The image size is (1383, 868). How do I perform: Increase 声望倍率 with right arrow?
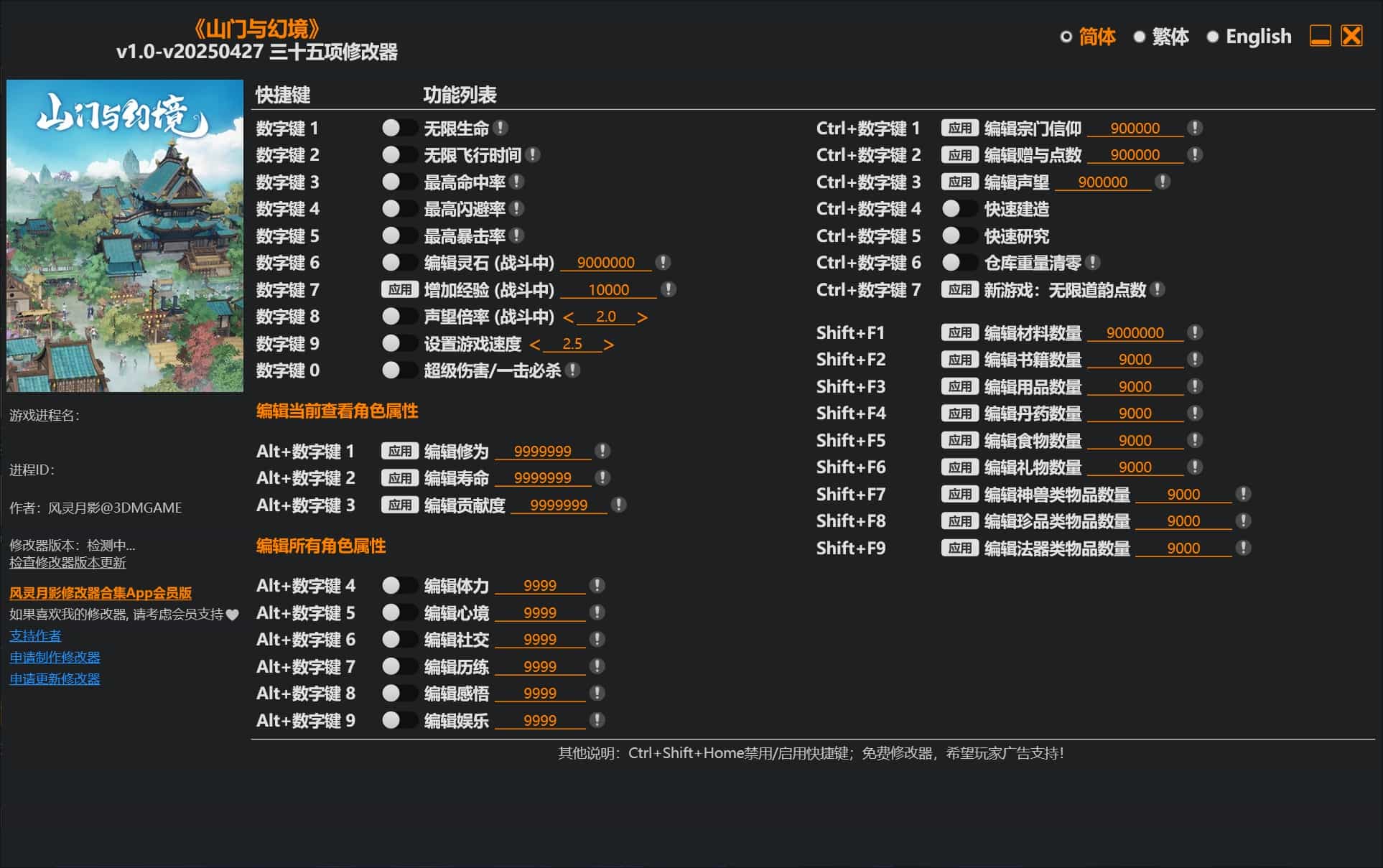tap(643, 317)
